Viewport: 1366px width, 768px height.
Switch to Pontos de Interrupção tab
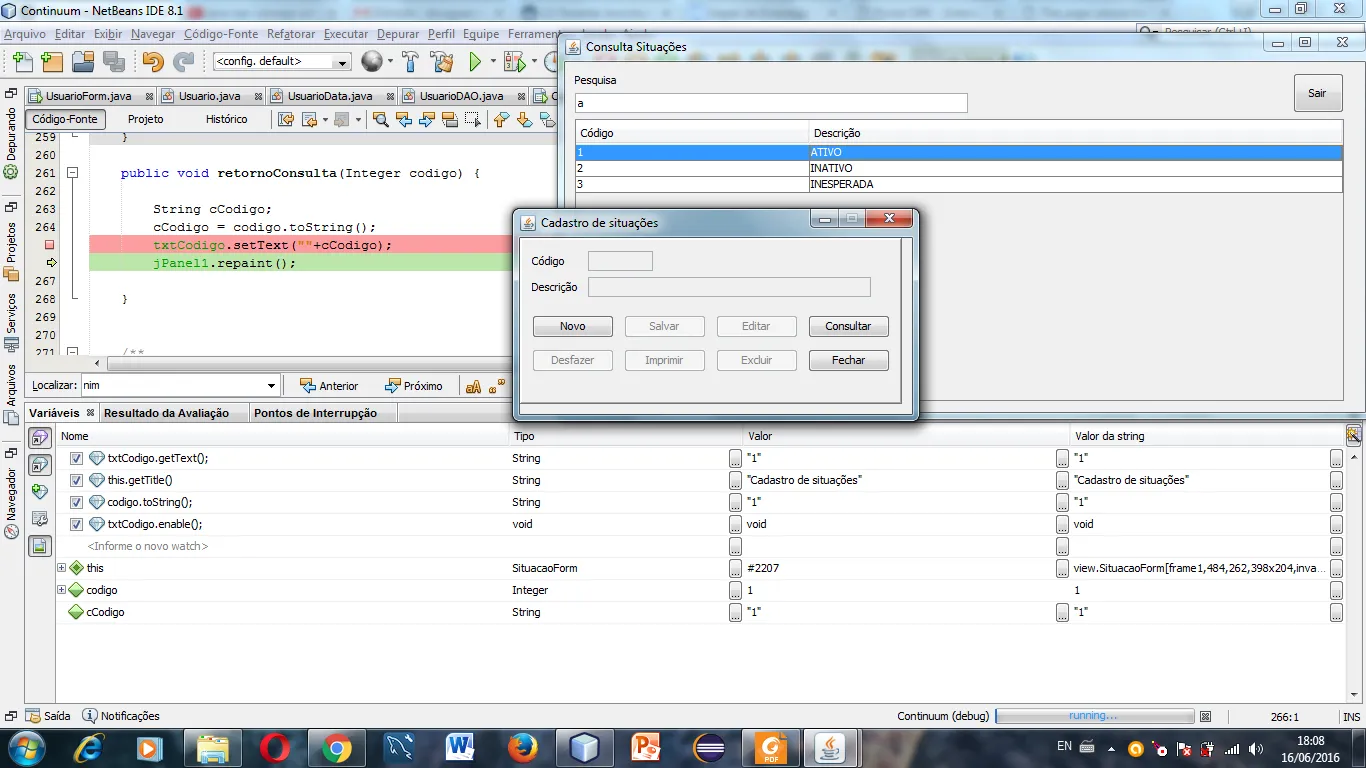(315, 413)
